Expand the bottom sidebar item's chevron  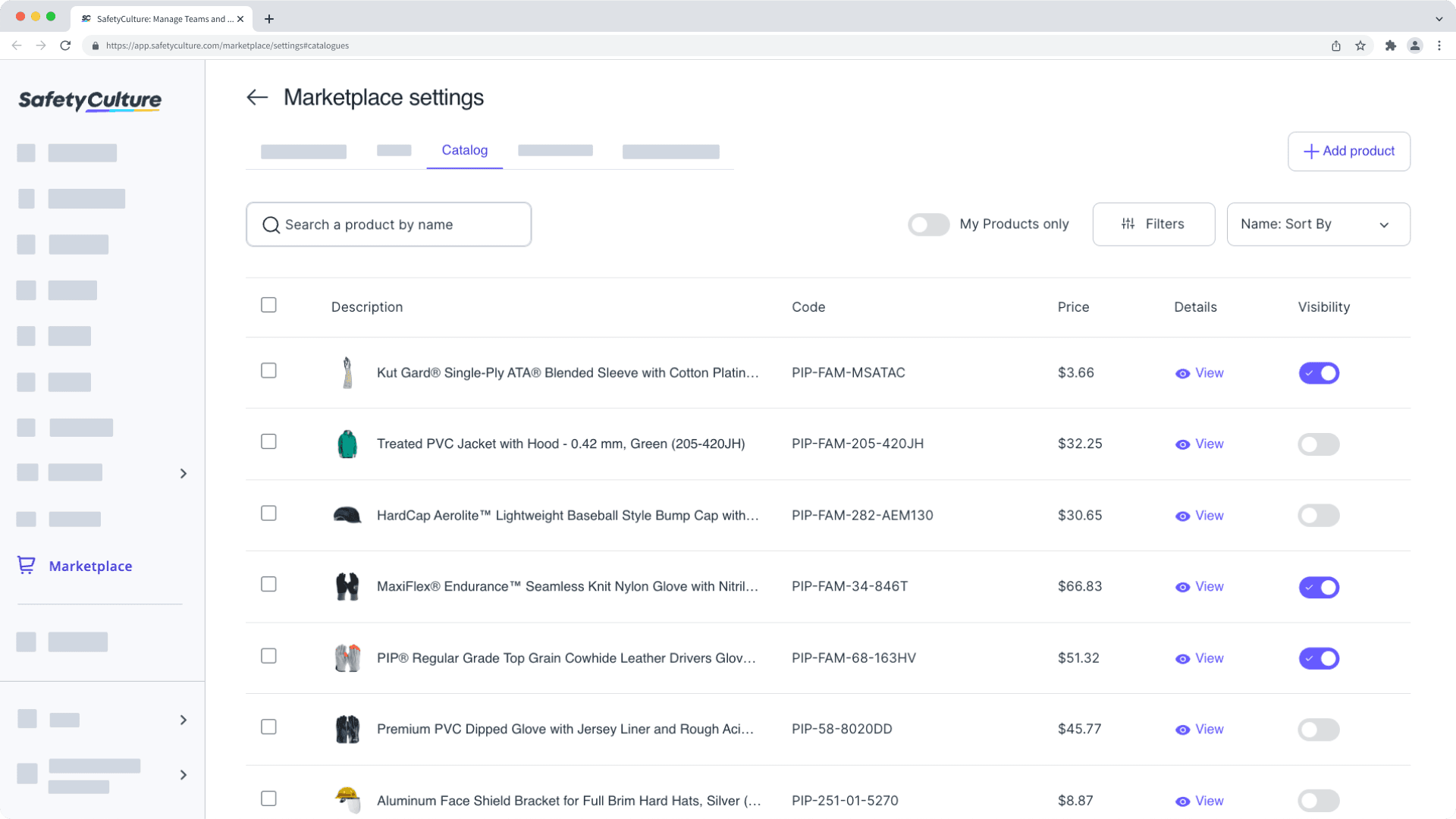(x=183, y=775)
